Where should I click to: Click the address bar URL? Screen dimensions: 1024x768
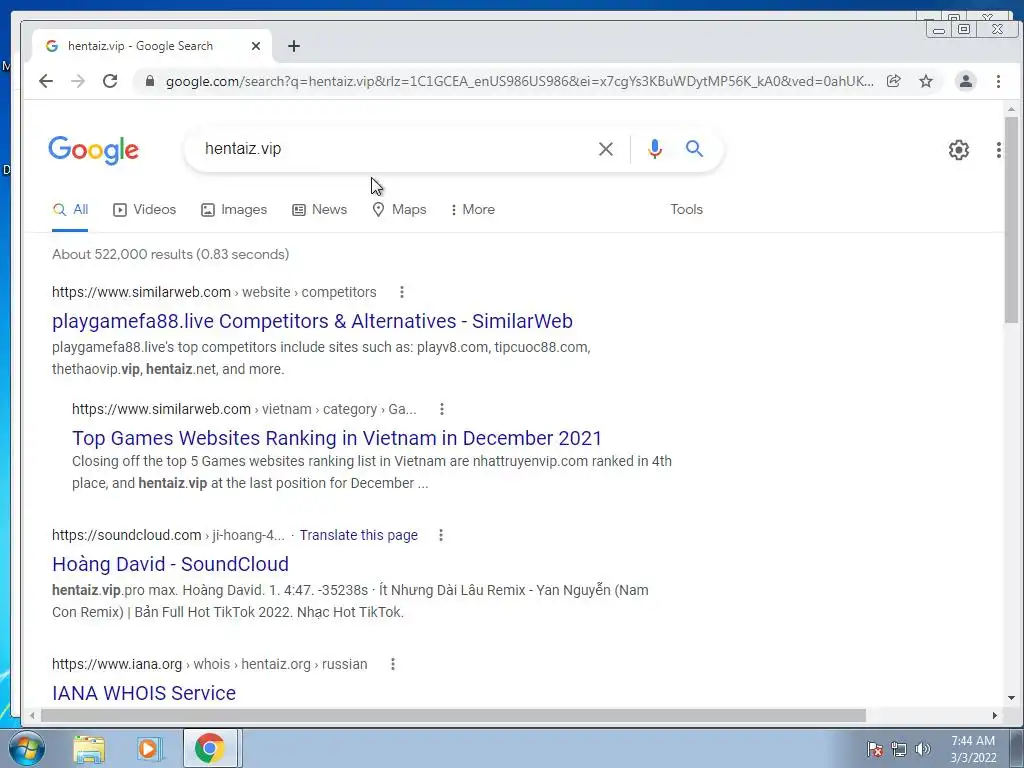519,81
